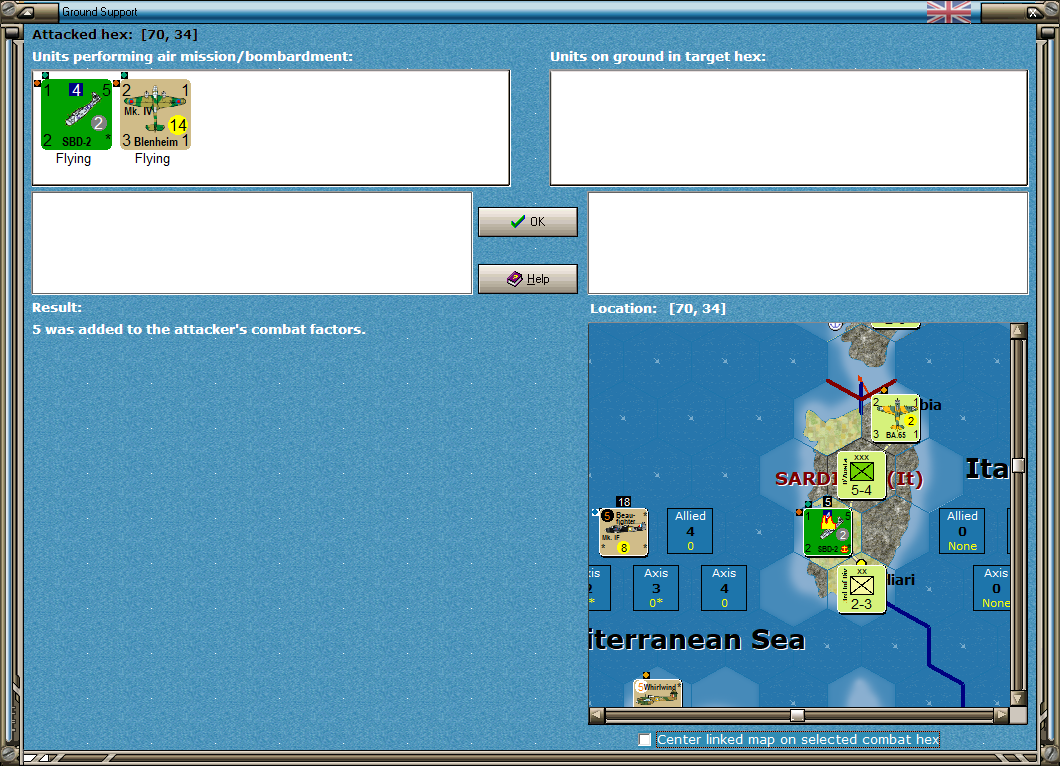Click the BA.65 aircraft counter on the map
Screen dimensions: 1060x766
896,418
